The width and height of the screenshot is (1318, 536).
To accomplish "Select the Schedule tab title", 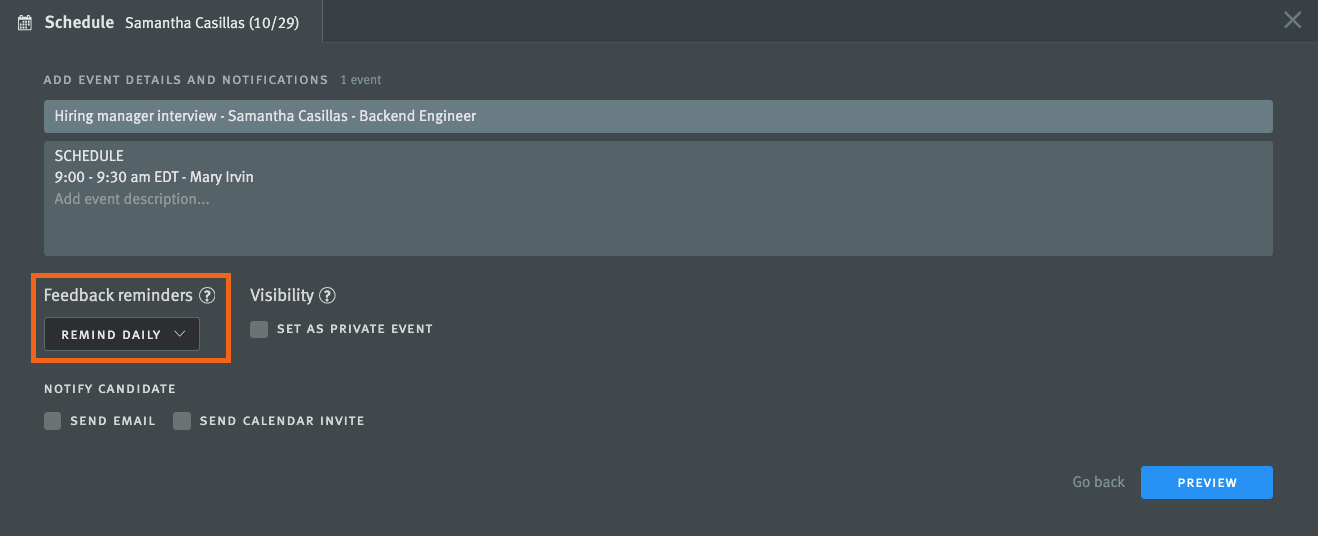I will pyautogui.click(x=79, y=22).
